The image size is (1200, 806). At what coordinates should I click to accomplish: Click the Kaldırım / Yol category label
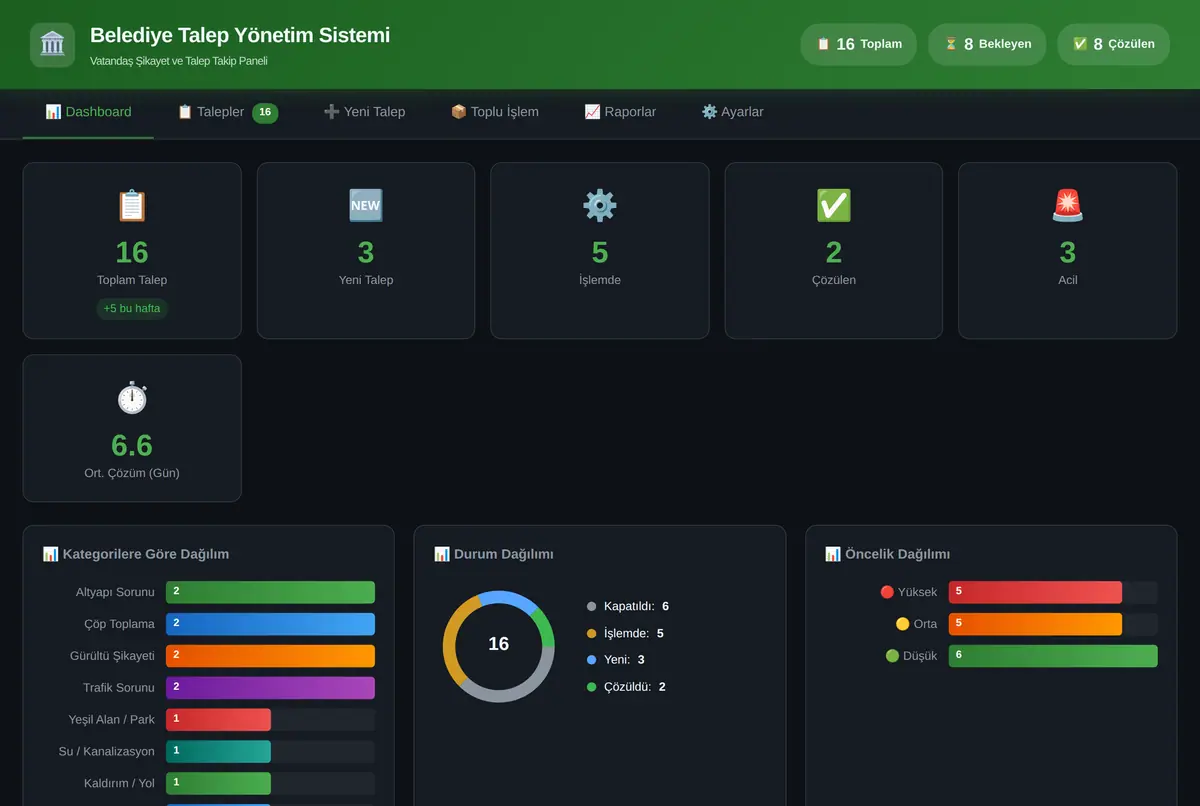point(119,784)
